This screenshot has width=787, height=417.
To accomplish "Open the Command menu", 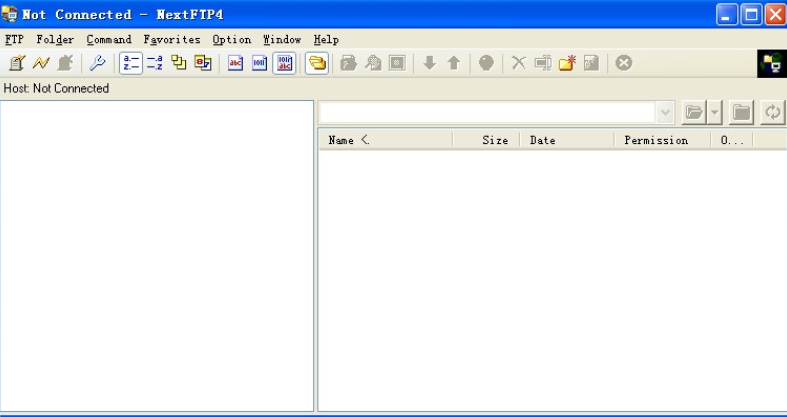I will click(x=109, y=39).
